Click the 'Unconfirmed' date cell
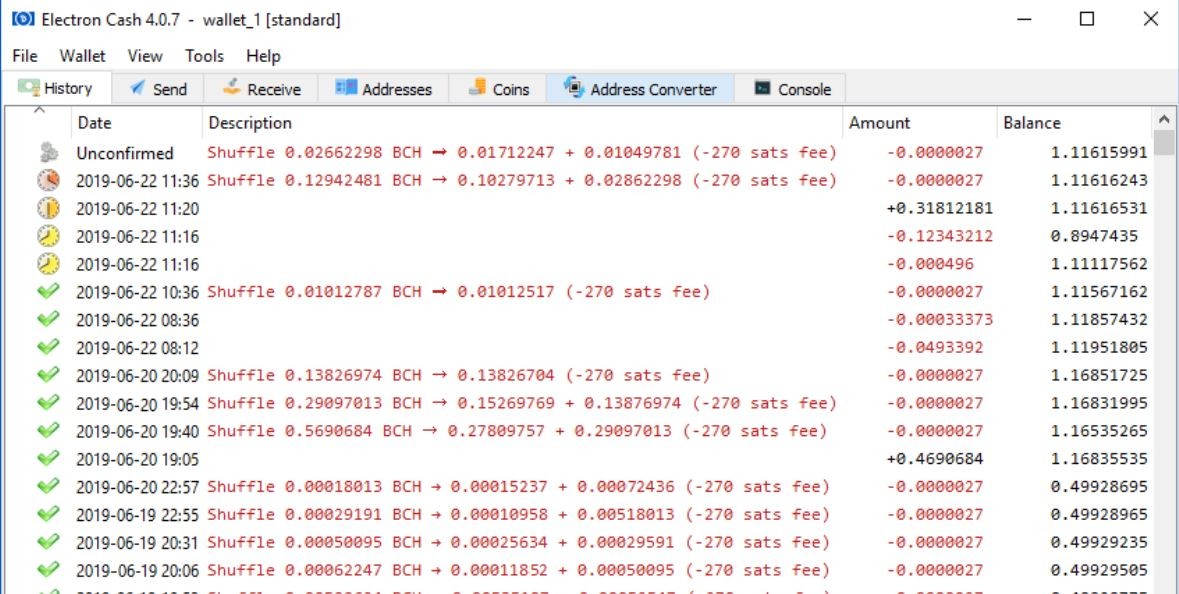1179x594 pixels. click(125, 153)
